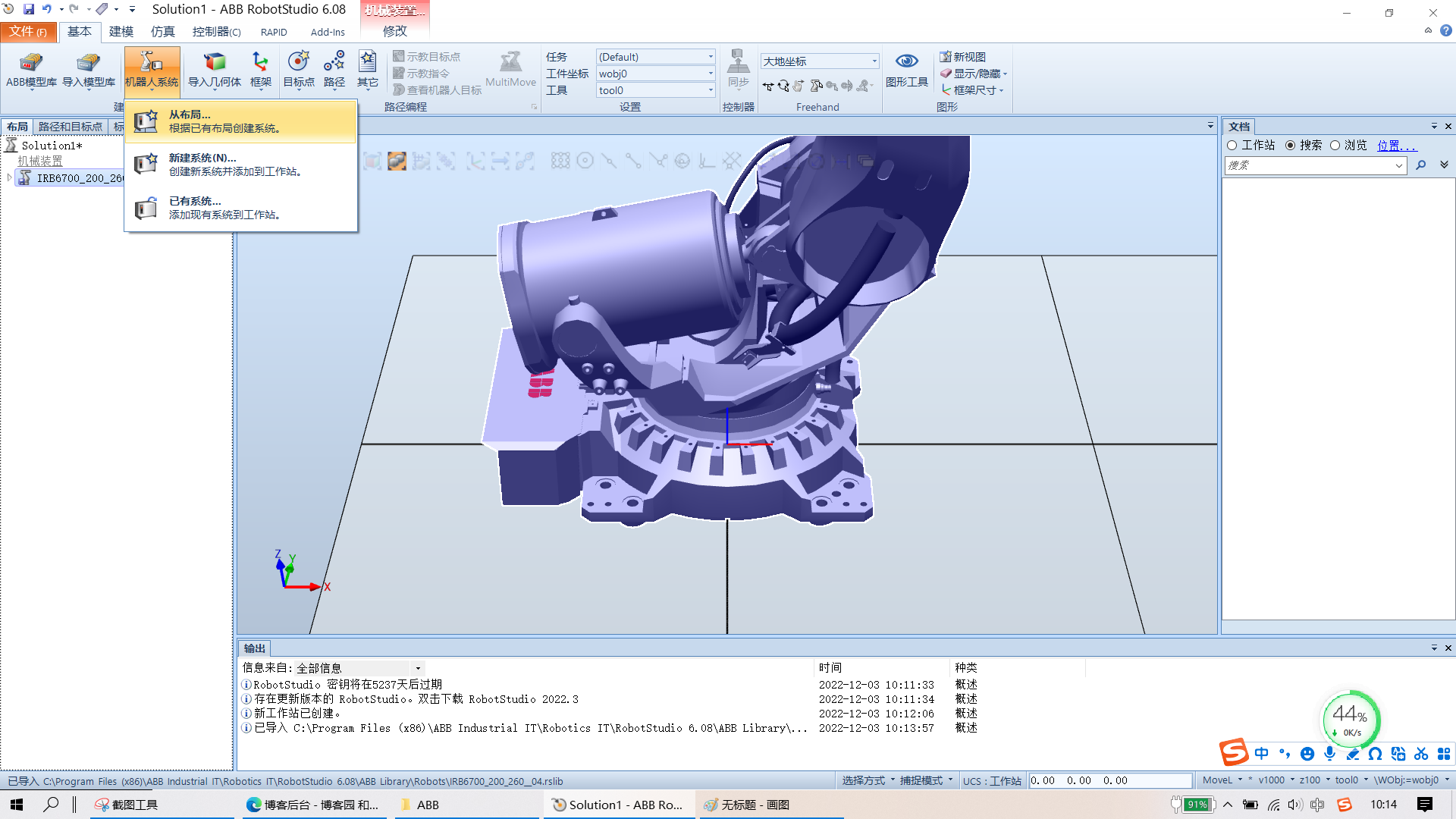Viewport: 1456px width, 819px height.
Task: Switch to the 仿真 ribbon tab
Action: tap(162, 32)
